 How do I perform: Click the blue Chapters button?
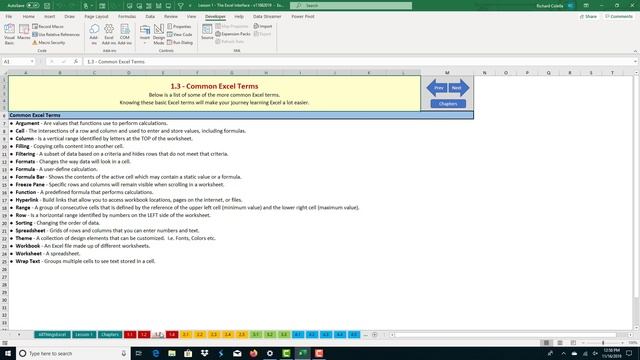point(448,104)
